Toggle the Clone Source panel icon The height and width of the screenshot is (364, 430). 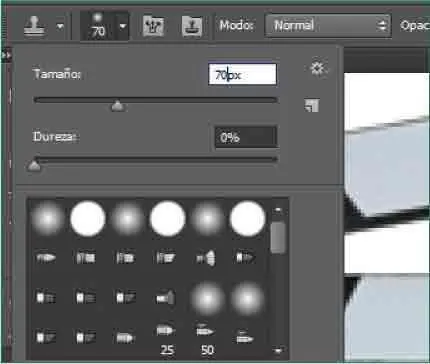192,26
